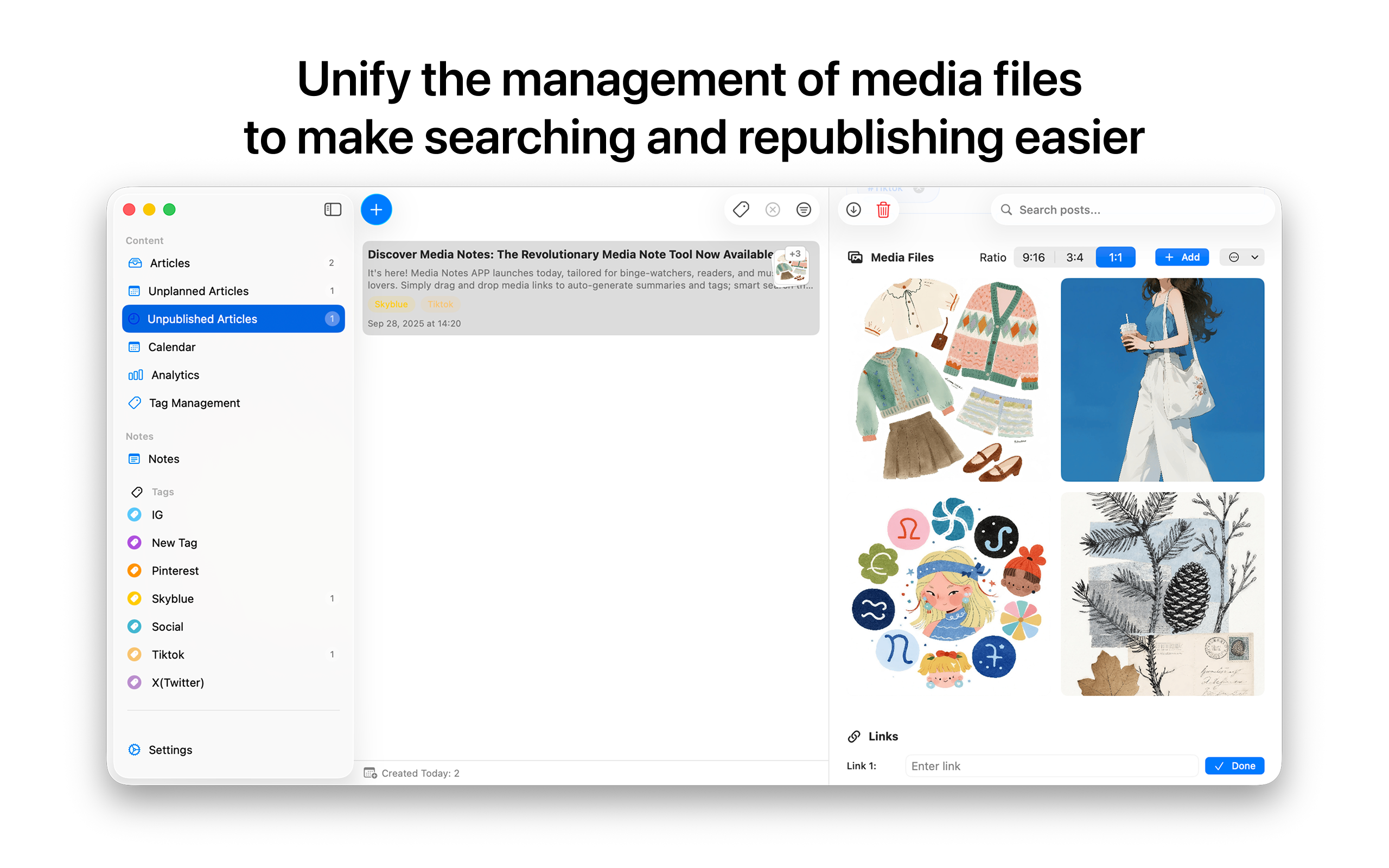1389x868 pixels.
Task: Expand the +3 media thumbnail badge
Action: coord(795,253)
